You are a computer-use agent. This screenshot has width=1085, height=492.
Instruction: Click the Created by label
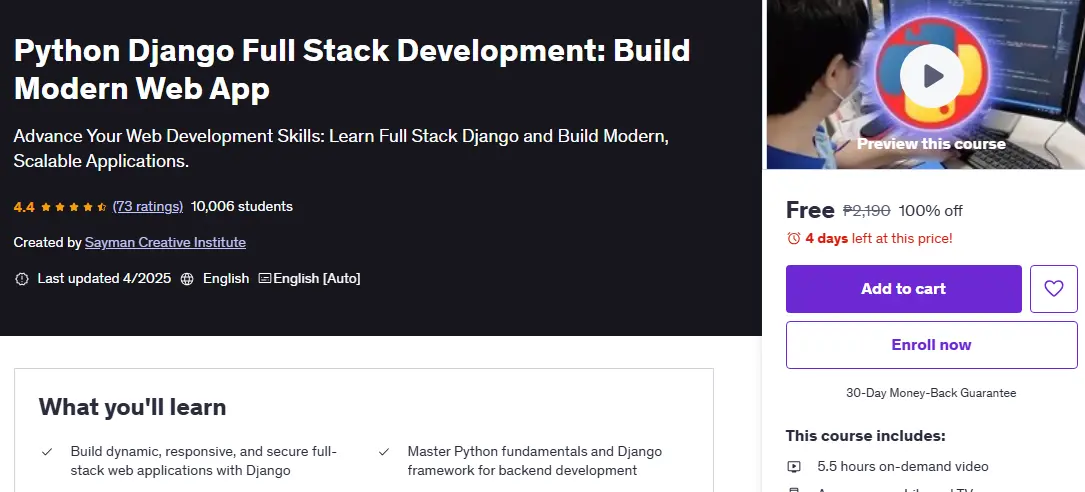[47, 242]
